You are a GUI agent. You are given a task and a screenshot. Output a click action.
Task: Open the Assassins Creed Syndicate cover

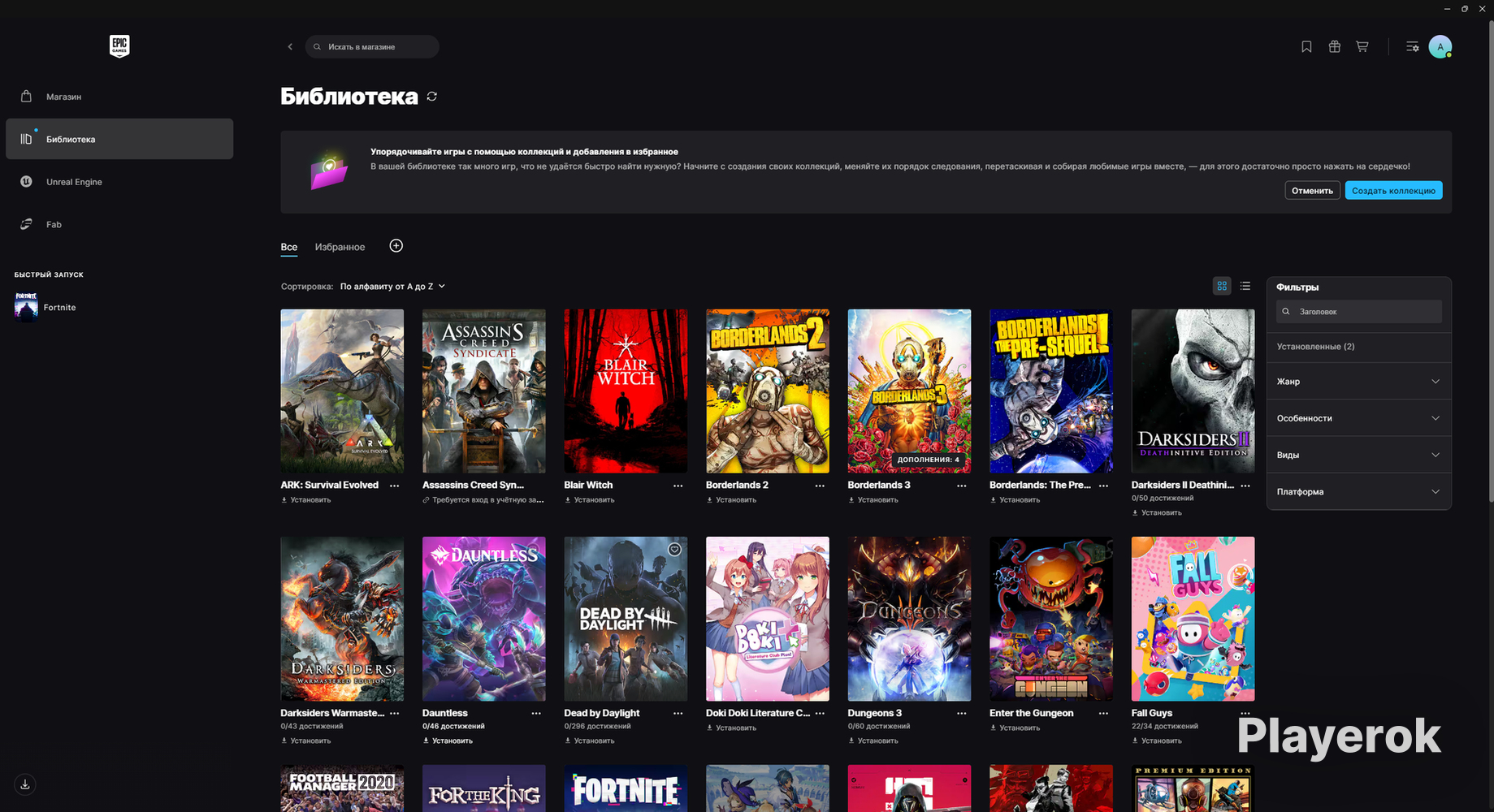(484, 391)
